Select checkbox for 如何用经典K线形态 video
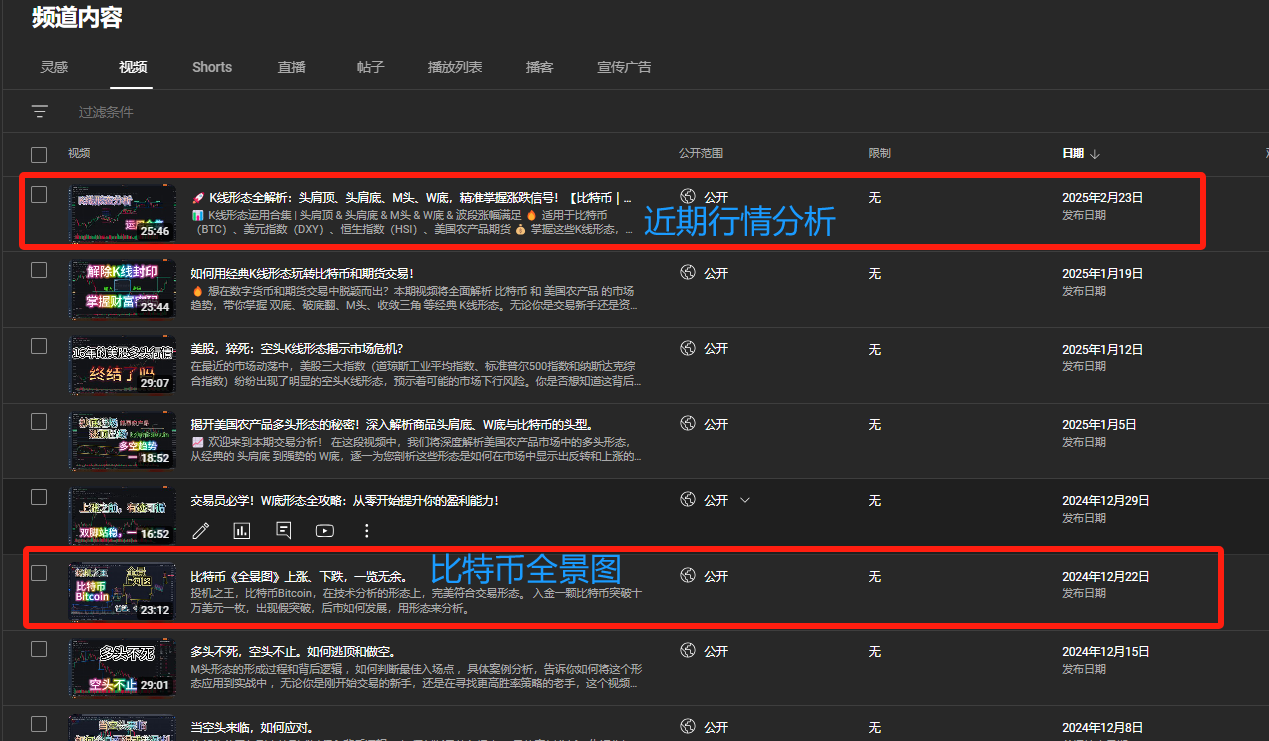Viewport: 1269px width, 741px height. tap(39, 270)
